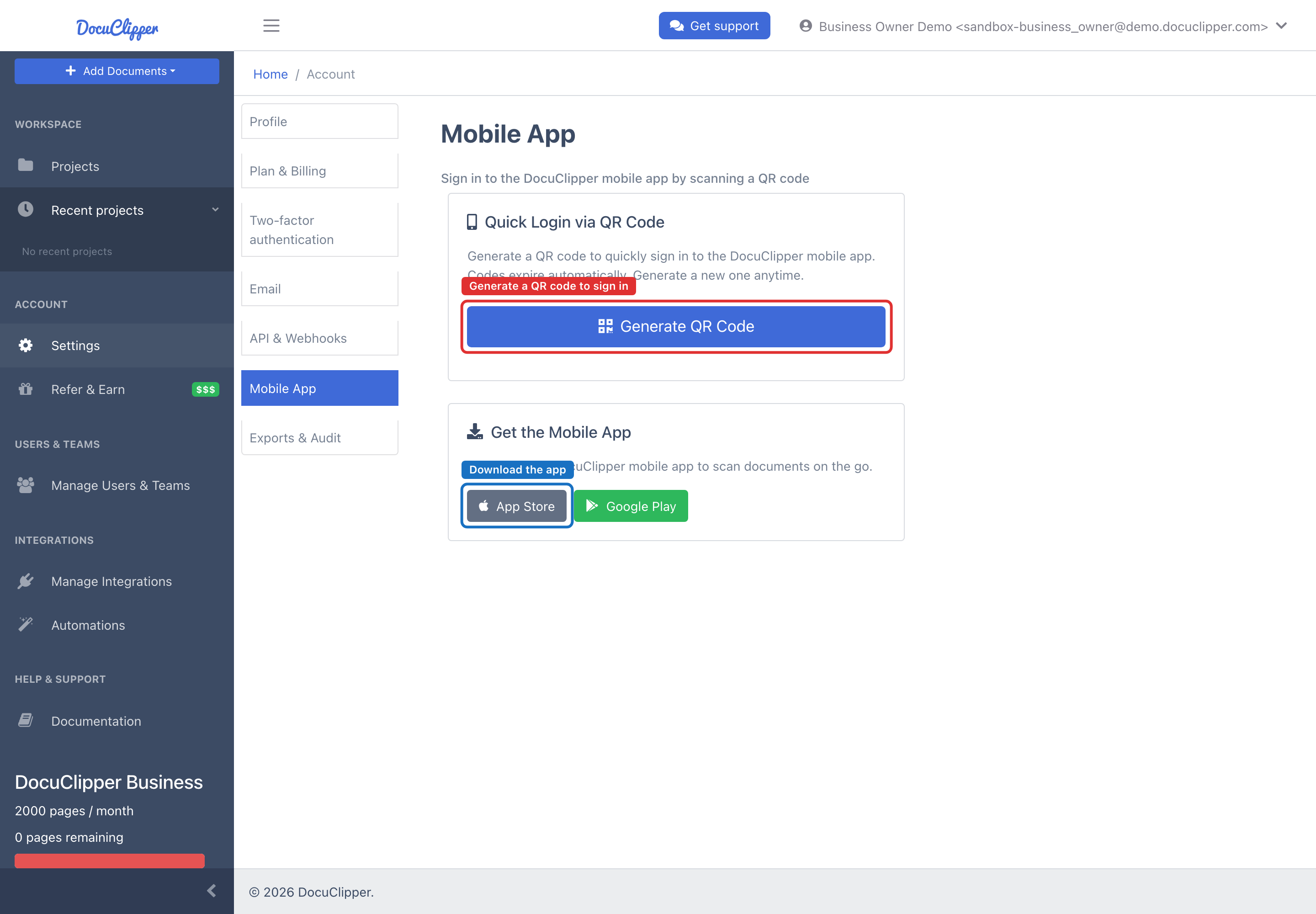Click the Documentation book icon

tap(25, 720)
